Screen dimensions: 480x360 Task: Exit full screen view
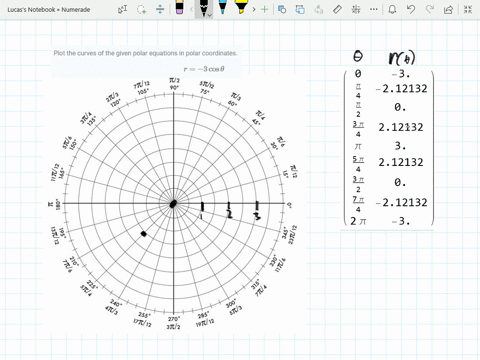coord(468,9)
